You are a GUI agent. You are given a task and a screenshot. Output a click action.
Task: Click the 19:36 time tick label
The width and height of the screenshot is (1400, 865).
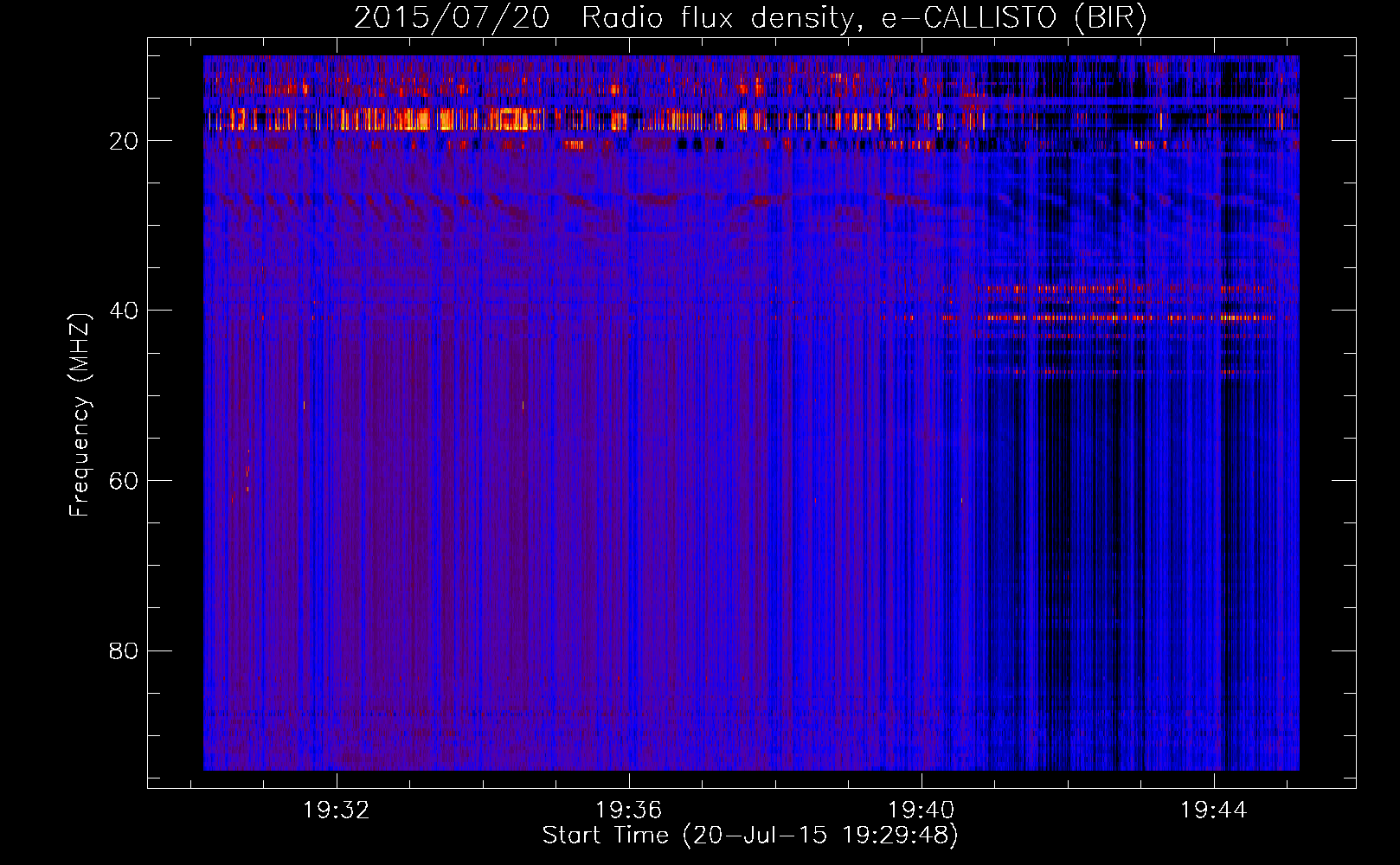629,810
